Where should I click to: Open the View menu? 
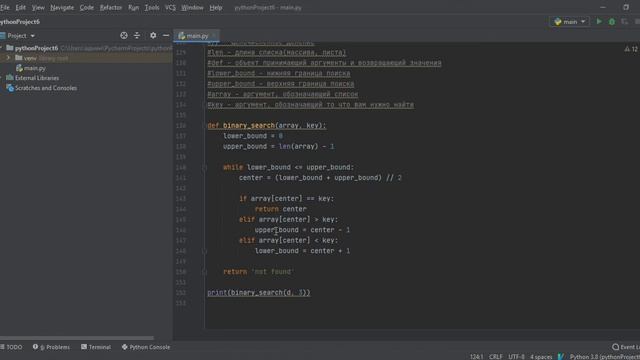click(38, 7)
